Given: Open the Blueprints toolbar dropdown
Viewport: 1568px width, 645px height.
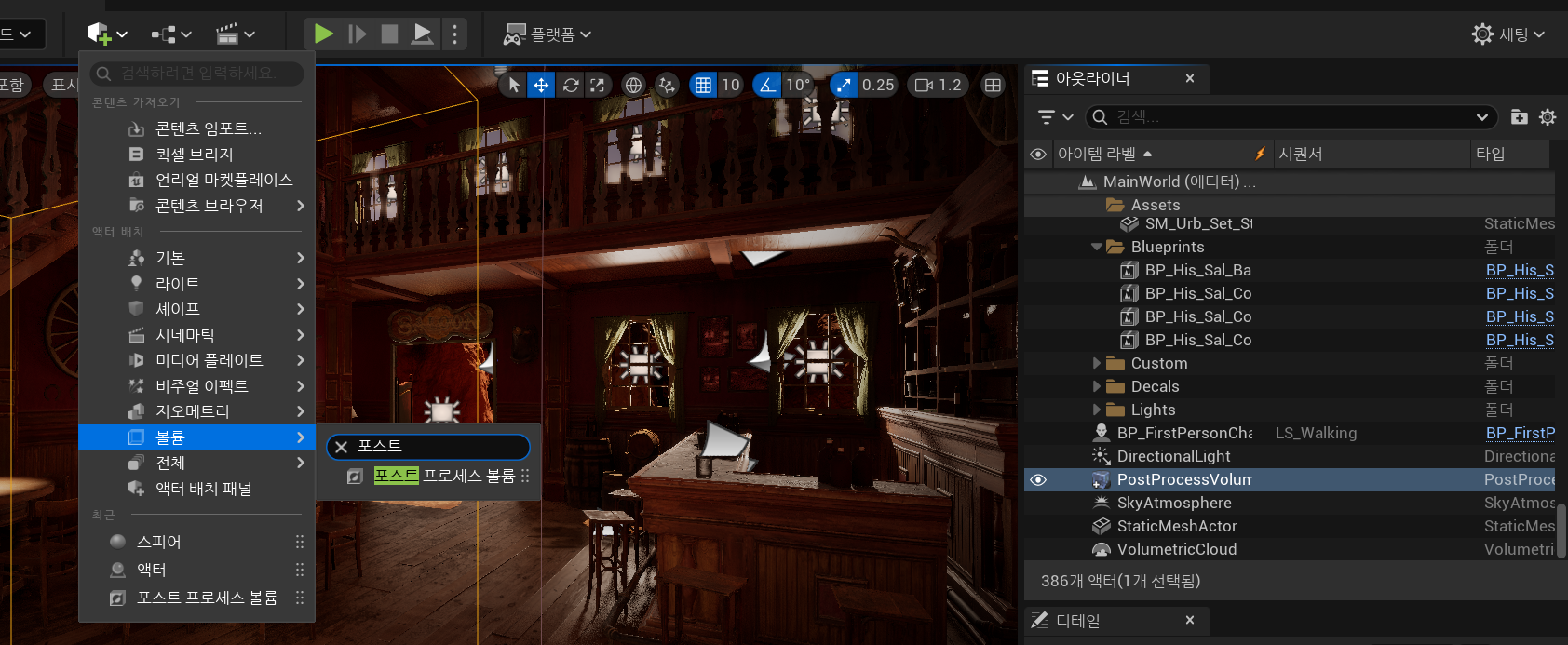Looking at the screenshot, I should [x=171, y=34].
